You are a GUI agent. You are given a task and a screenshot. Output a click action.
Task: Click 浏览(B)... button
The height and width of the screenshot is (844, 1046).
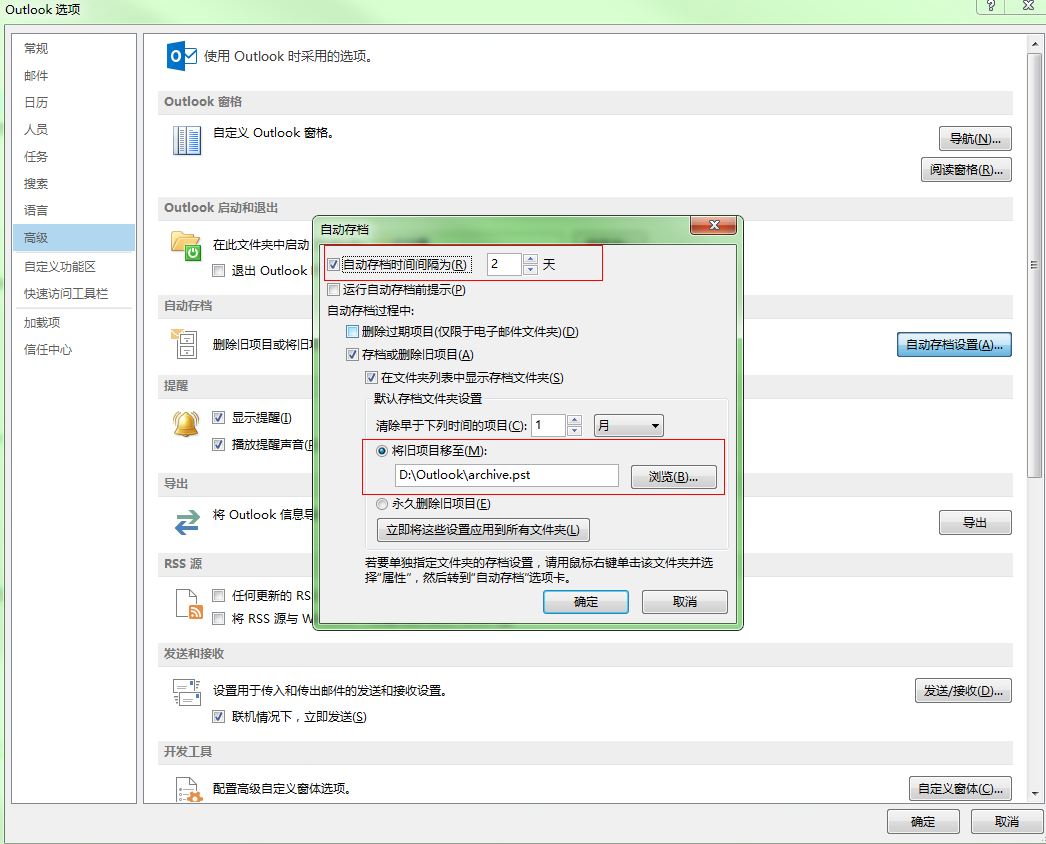[x=674, y=476]
